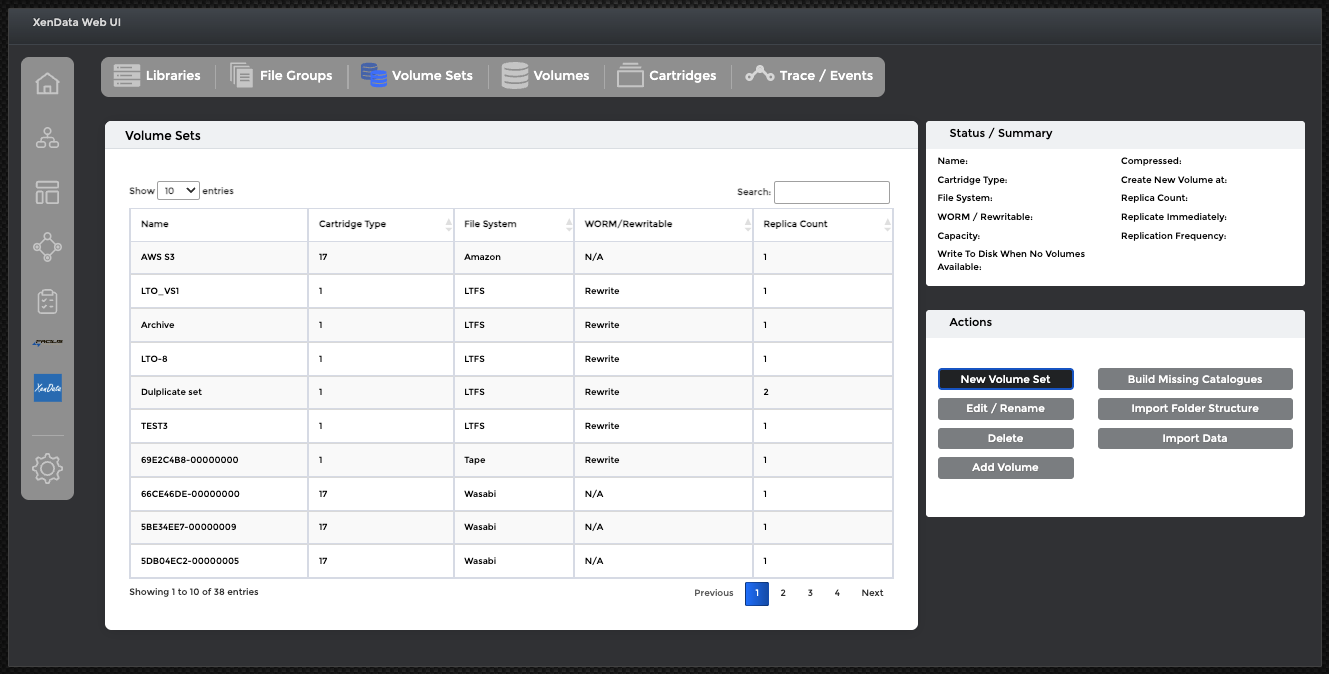Viewport: 1329px width, 674px height.
Task: Open the Show entries count dropdown
Action: tap(179, 191)
